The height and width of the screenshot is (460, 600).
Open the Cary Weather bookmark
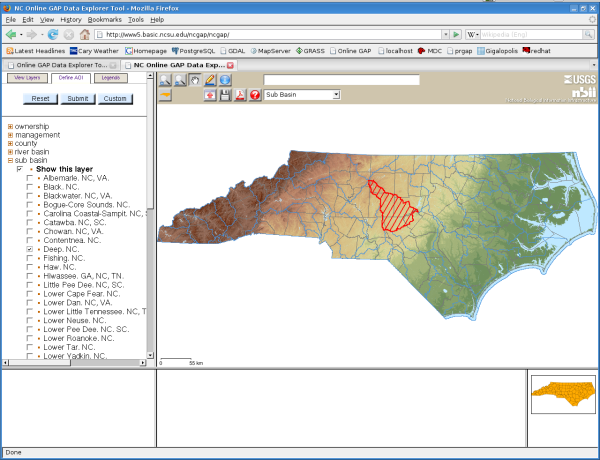tap(94, 51)
